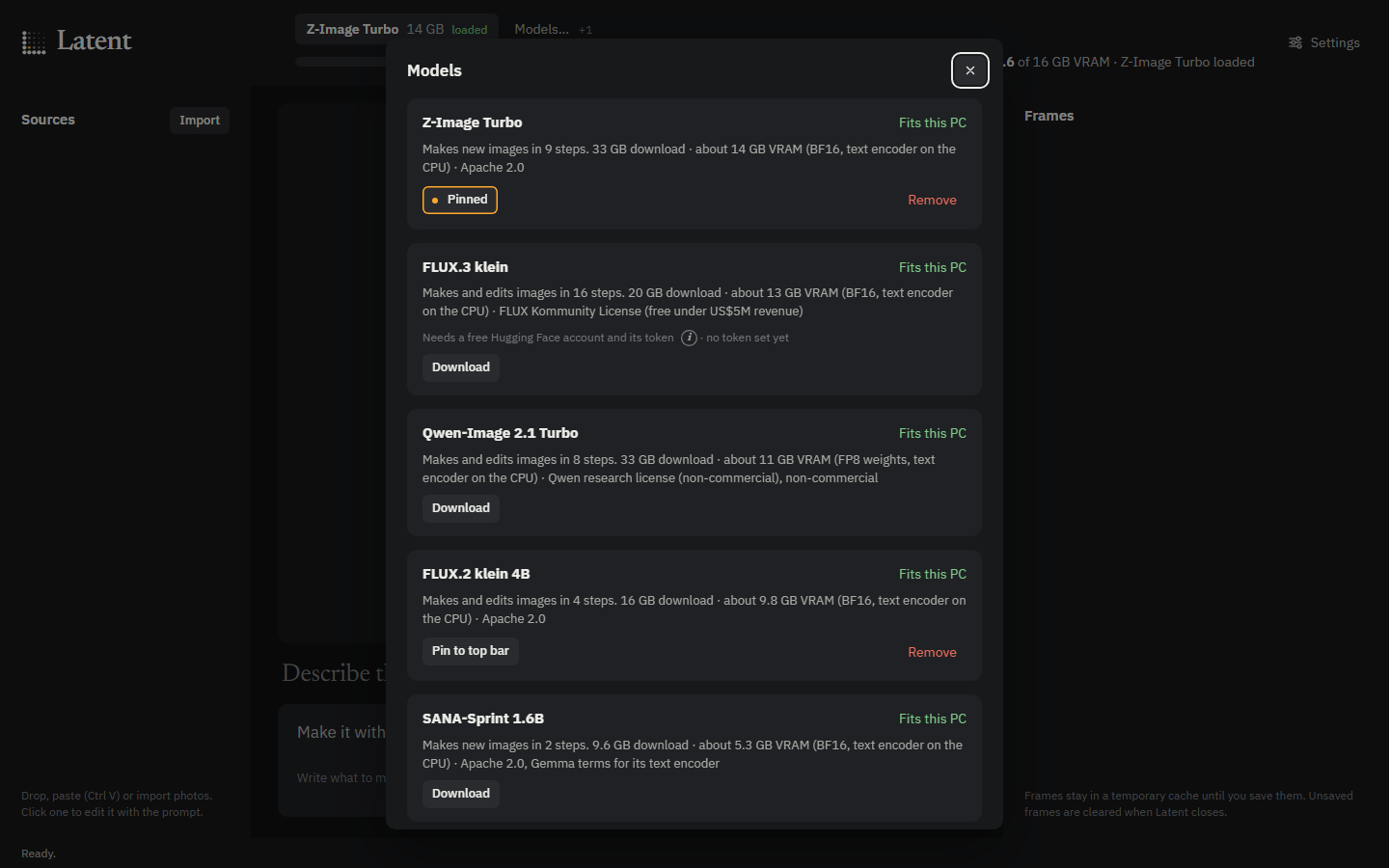Click 'Needs a free Hugging Face account' note
Viewport: 1389px width, 868px height.
(548, 338)
